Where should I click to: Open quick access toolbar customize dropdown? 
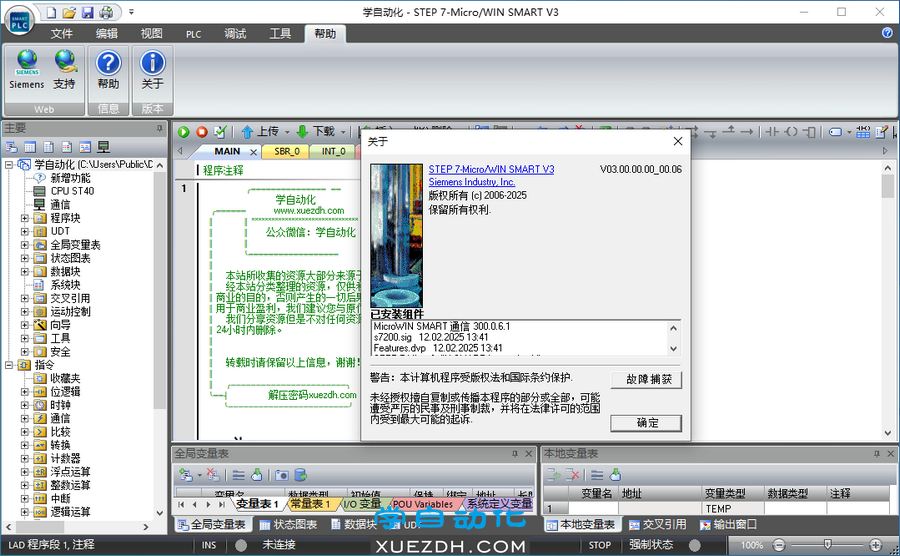[x=131, y=12]
